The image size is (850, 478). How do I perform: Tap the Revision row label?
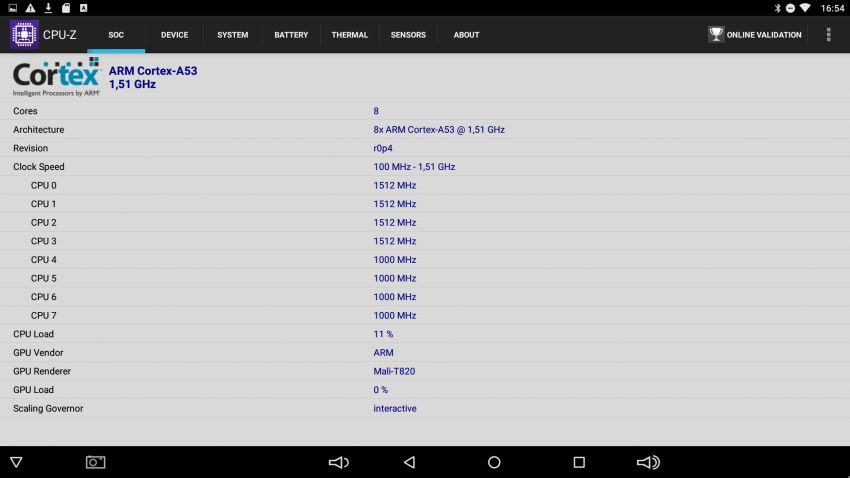30,148
